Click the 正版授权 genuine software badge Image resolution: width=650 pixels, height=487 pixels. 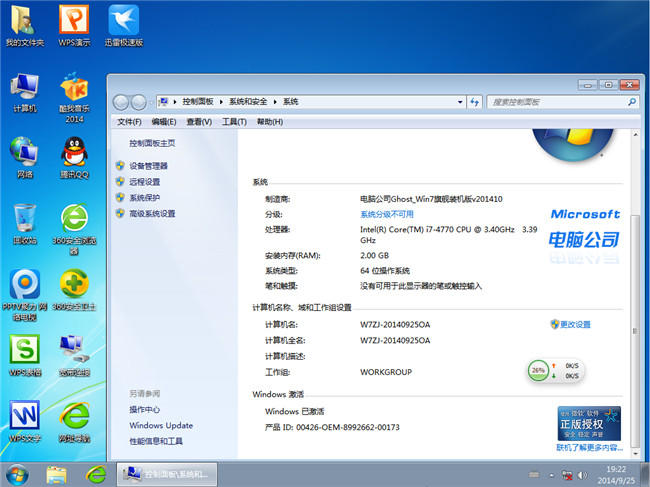(589, 424)
